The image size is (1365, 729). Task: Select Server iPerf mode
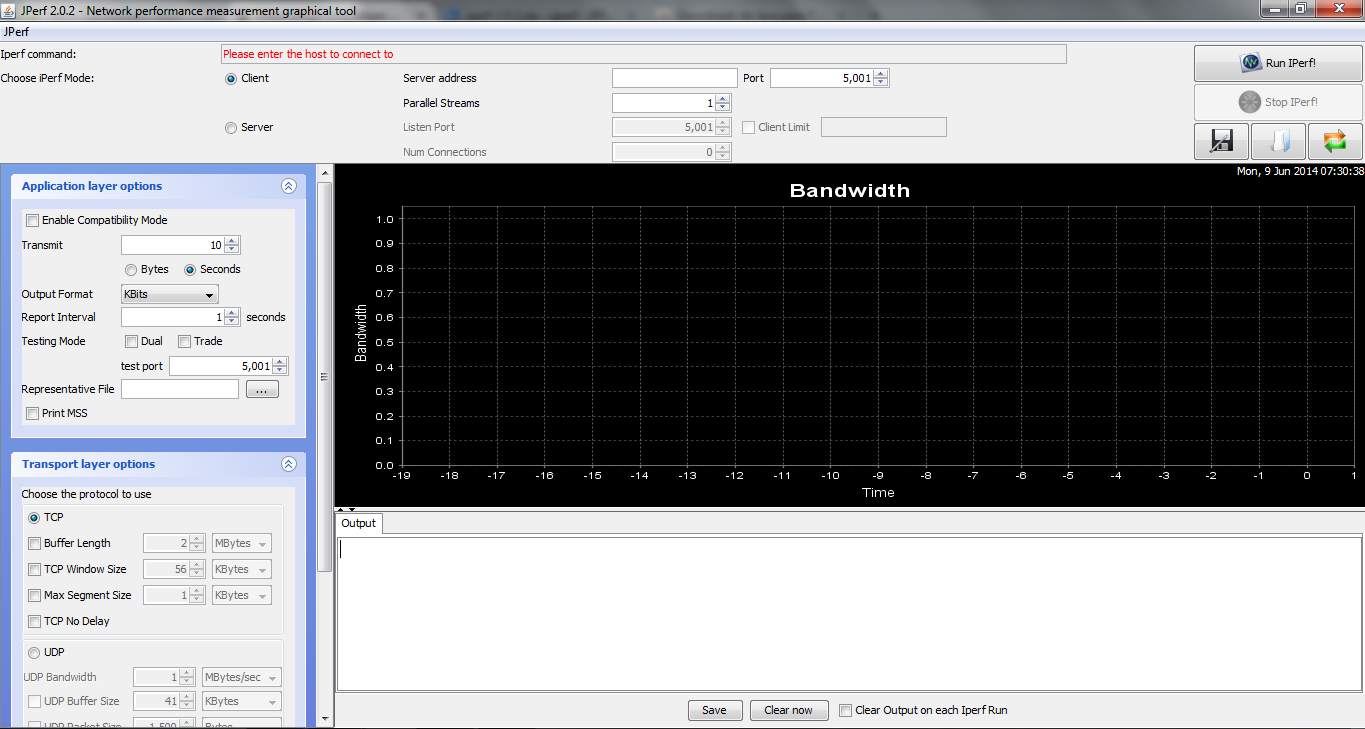pyautogui.click(x=231, y=128)
